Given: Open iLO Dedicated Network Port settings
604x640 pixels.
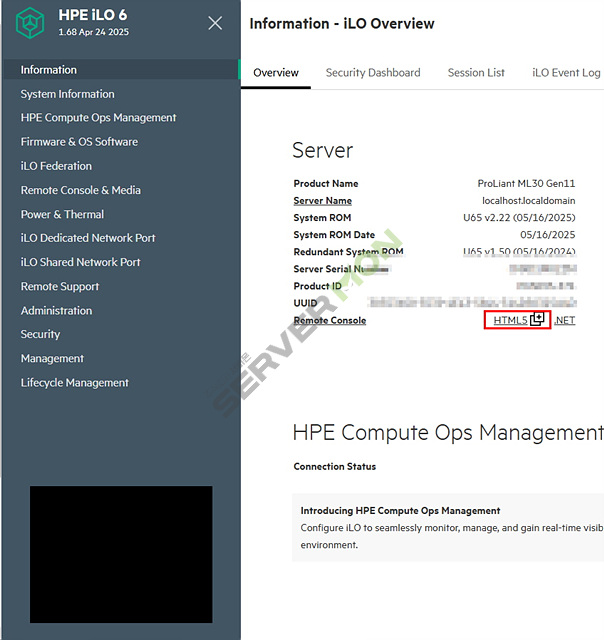Looking at the screenshot, I should [88, 238].
